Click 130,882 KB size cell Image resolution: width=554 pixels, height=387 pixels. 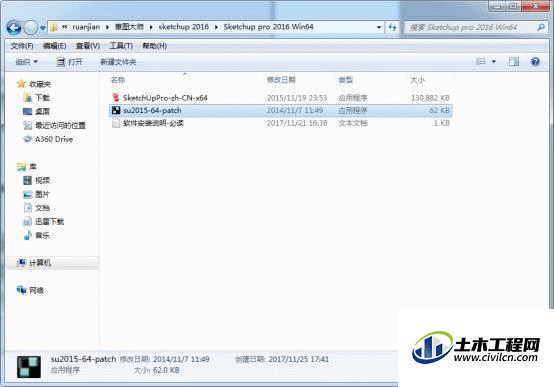click(430, 98)
